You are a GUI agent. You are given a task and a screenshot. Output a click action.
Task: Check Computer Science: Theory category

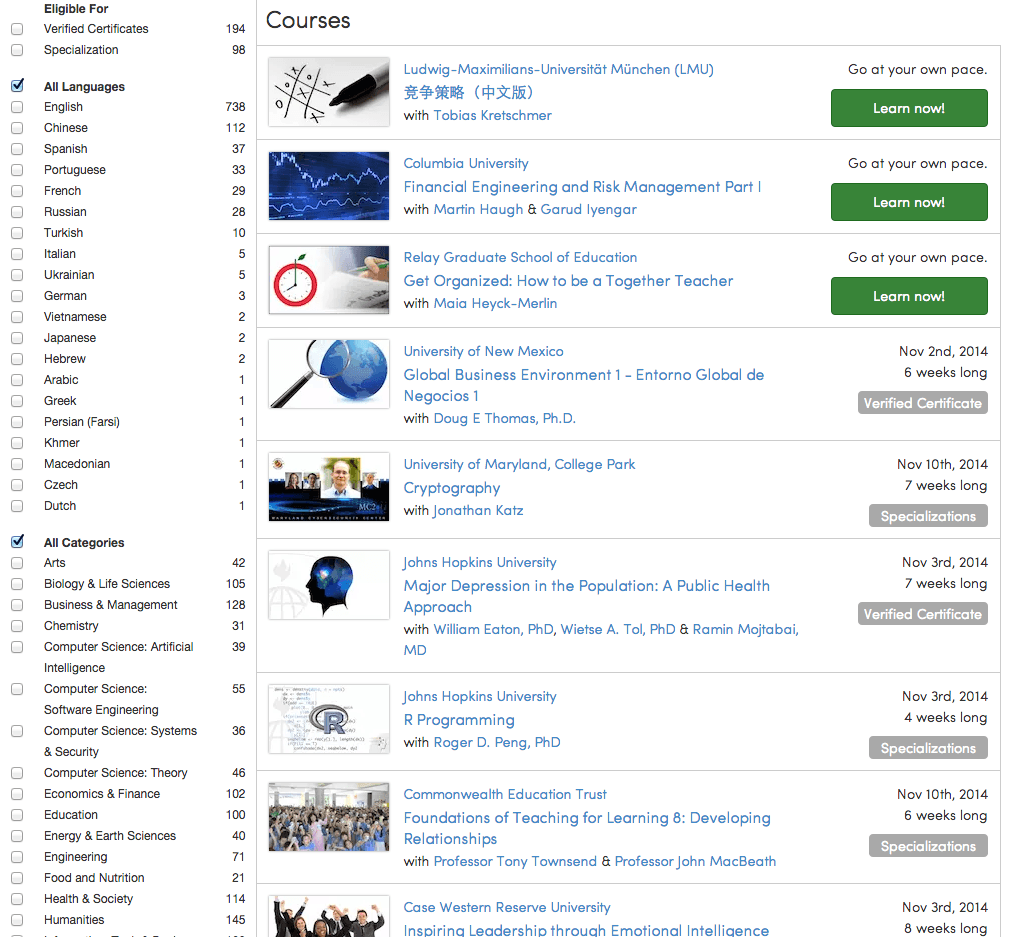[17, 773]
